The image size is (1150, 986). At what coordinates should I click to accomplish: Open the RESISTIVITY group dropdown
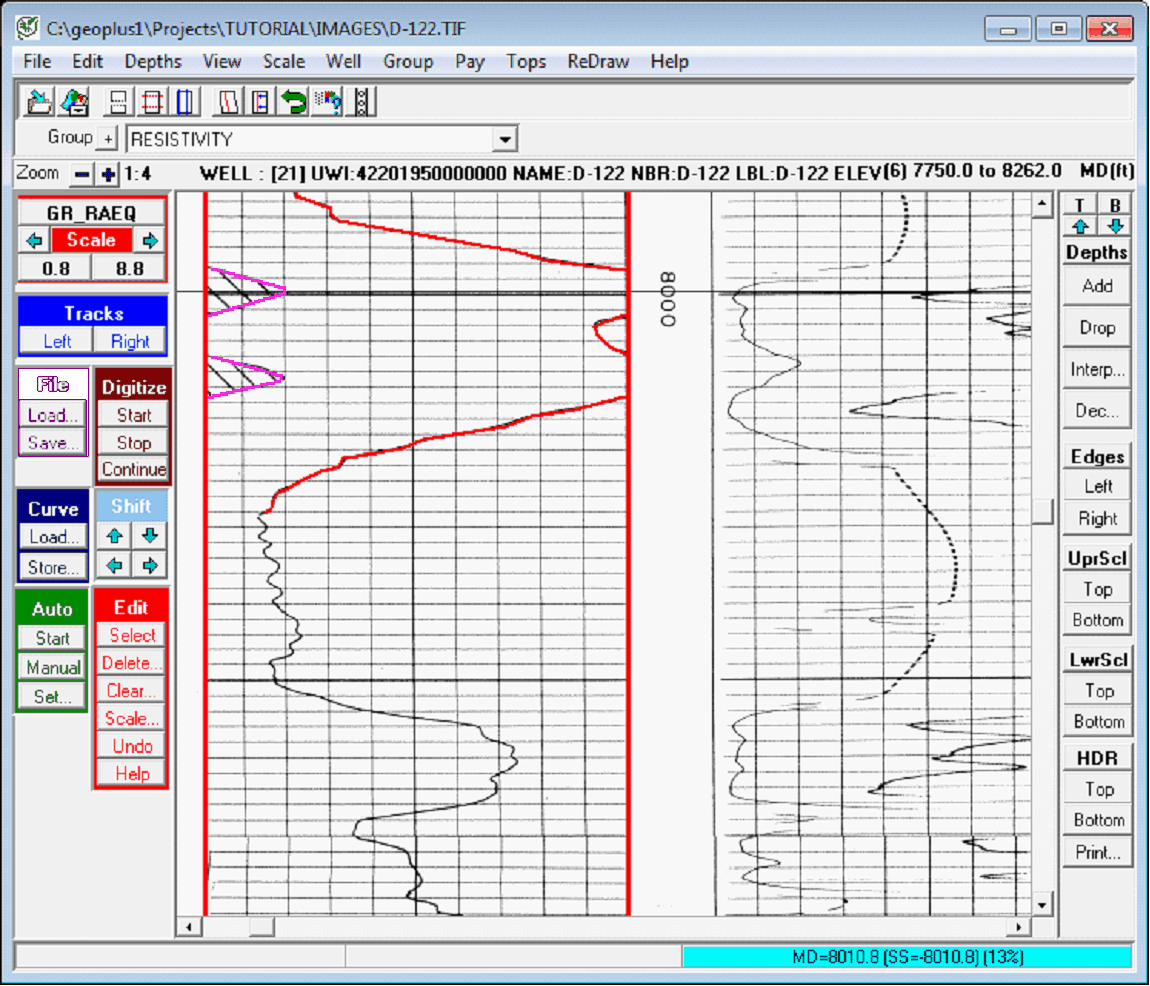(507, 138)
